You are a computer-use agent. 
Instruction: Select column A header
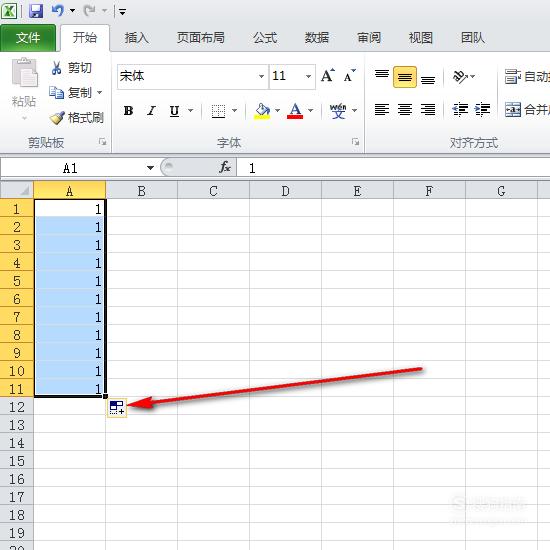point(69,190)
